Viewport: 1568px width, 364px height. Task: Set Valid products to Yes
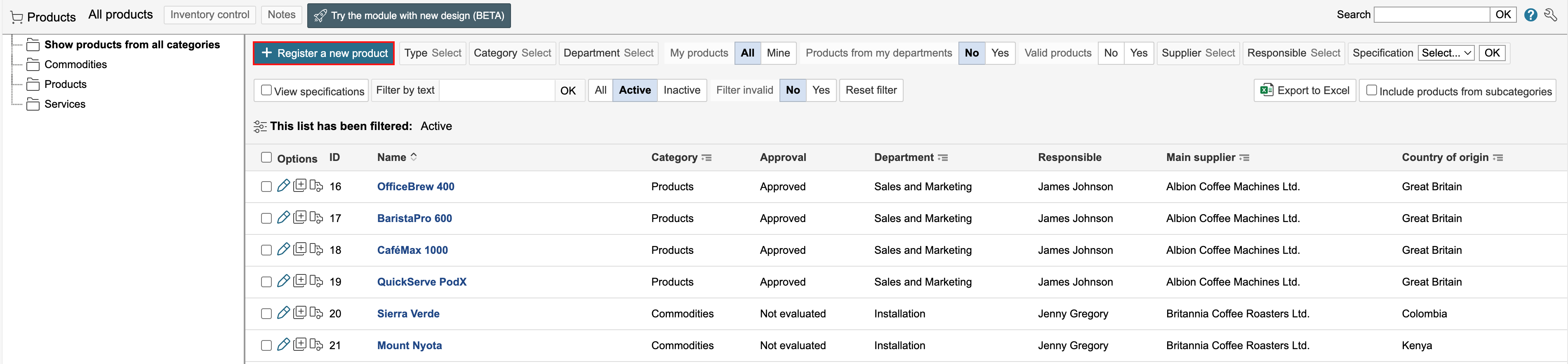pos(1138,53)
